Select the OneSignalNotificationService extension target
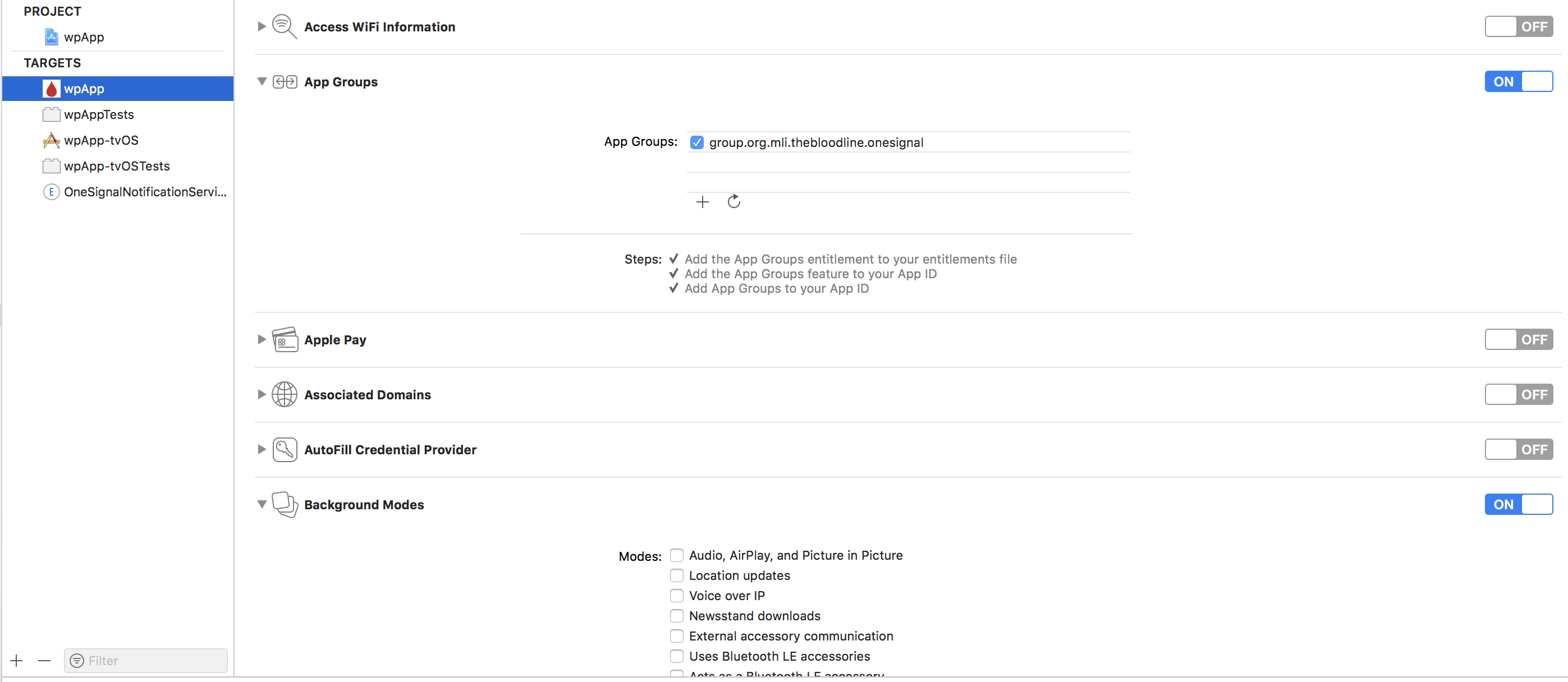The width and height of the screenshot is (1568, 682). coord(144,192)
